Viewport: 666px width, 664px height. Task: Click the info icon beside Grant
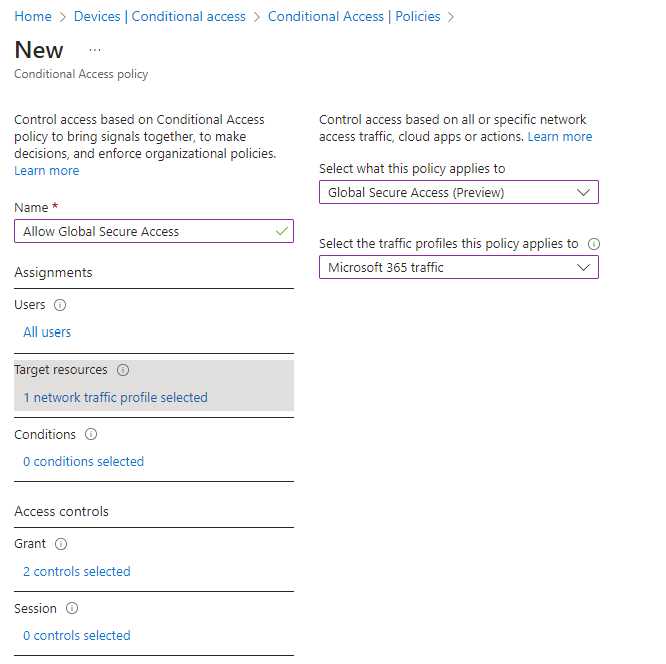pyautogui.click(x=61, y=544)
